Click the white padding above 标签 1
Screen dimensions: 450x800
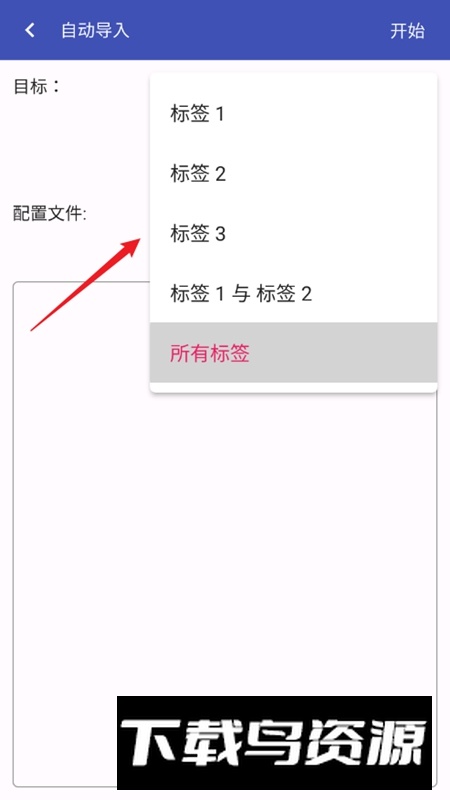[293, 79]
